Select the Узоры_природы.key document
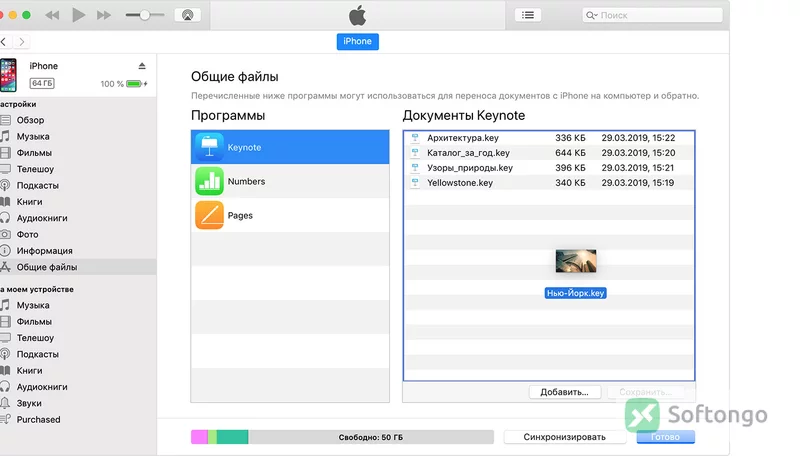Viewport: 800px width, 456px height. click(549, 168)
